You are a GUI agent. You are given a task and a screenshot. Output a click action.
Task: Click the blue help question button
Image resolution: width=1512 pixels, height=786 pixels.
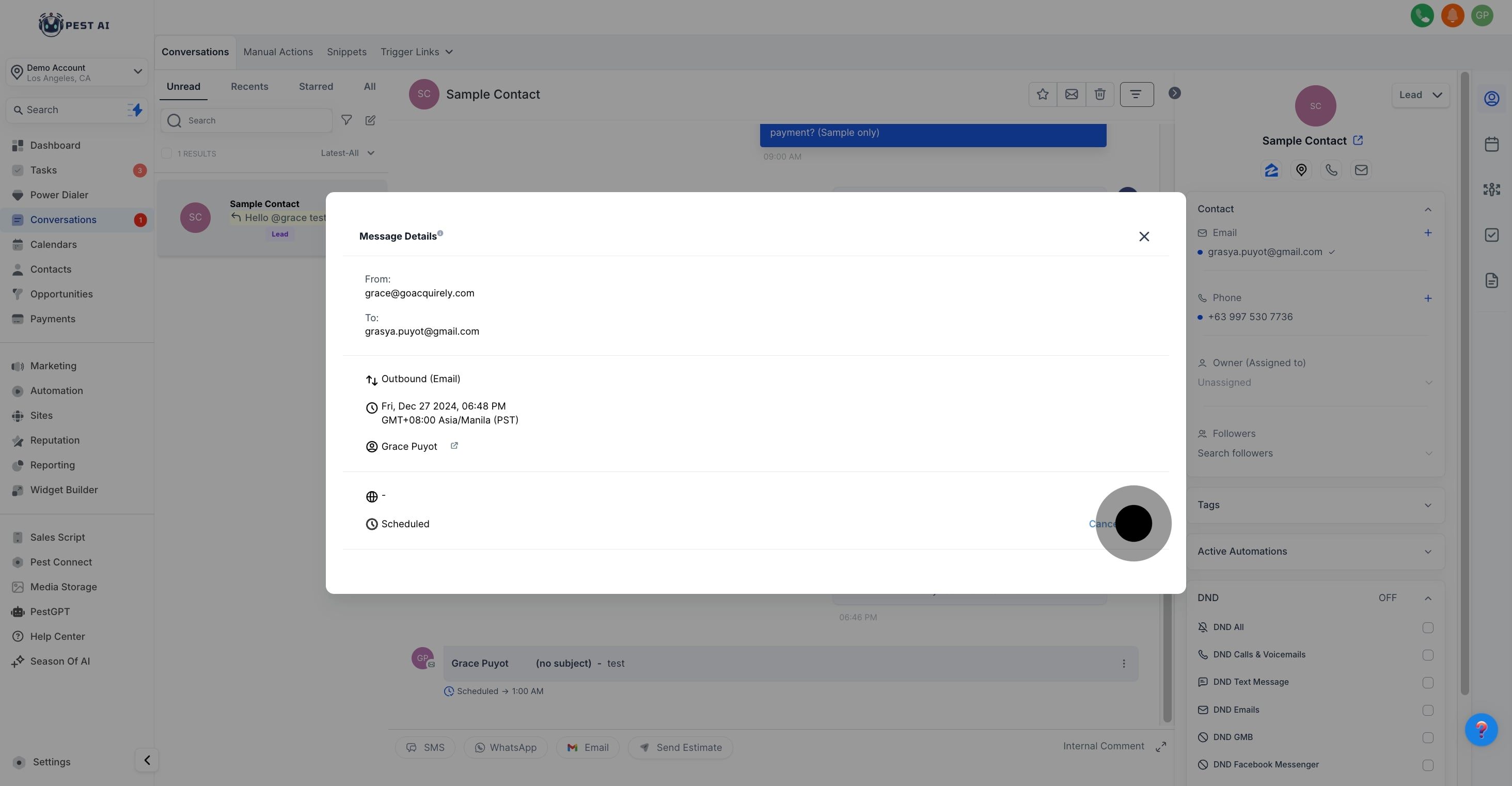(x=1481, y=730)
